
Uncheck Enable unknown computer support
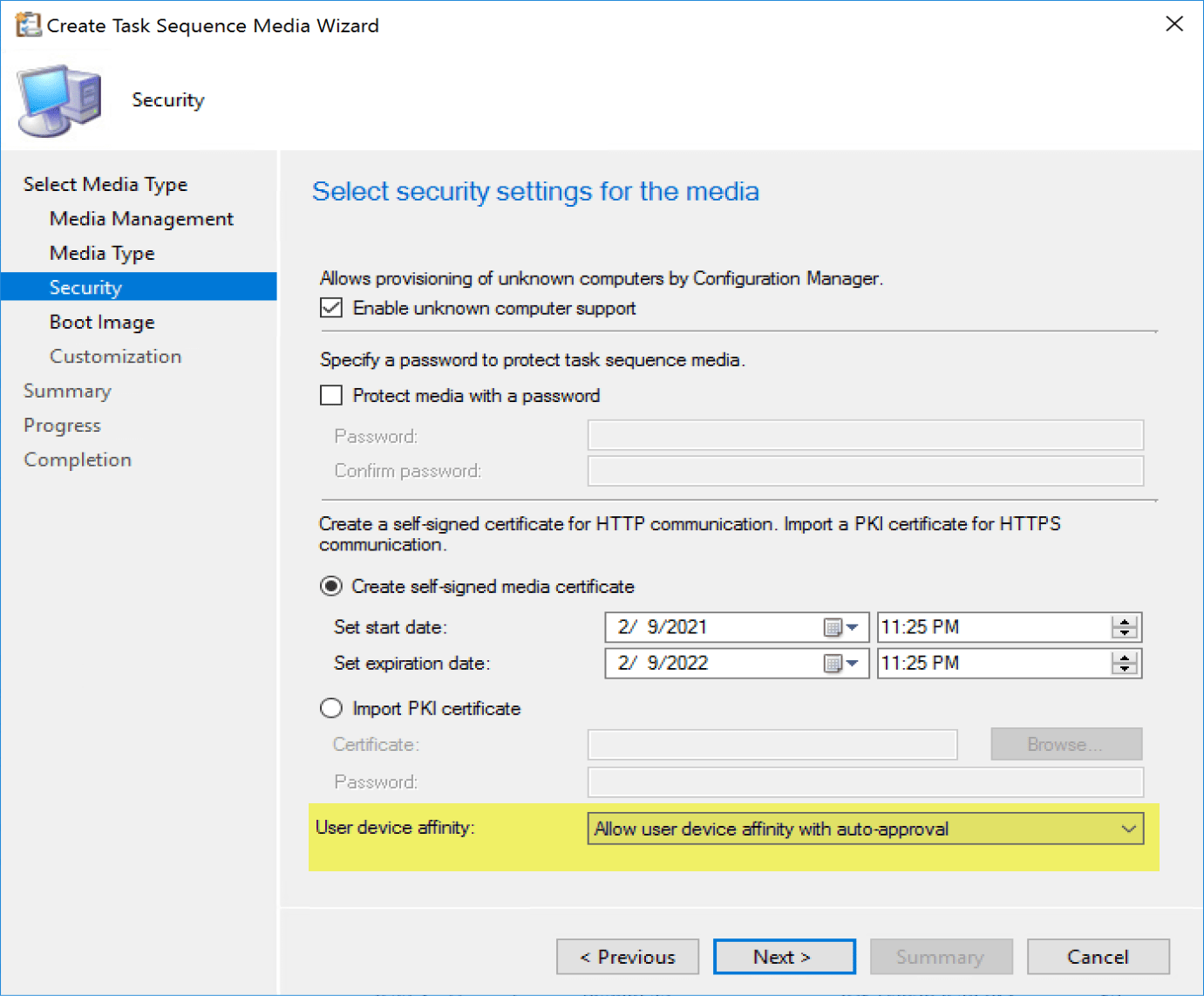click(331, 308)
